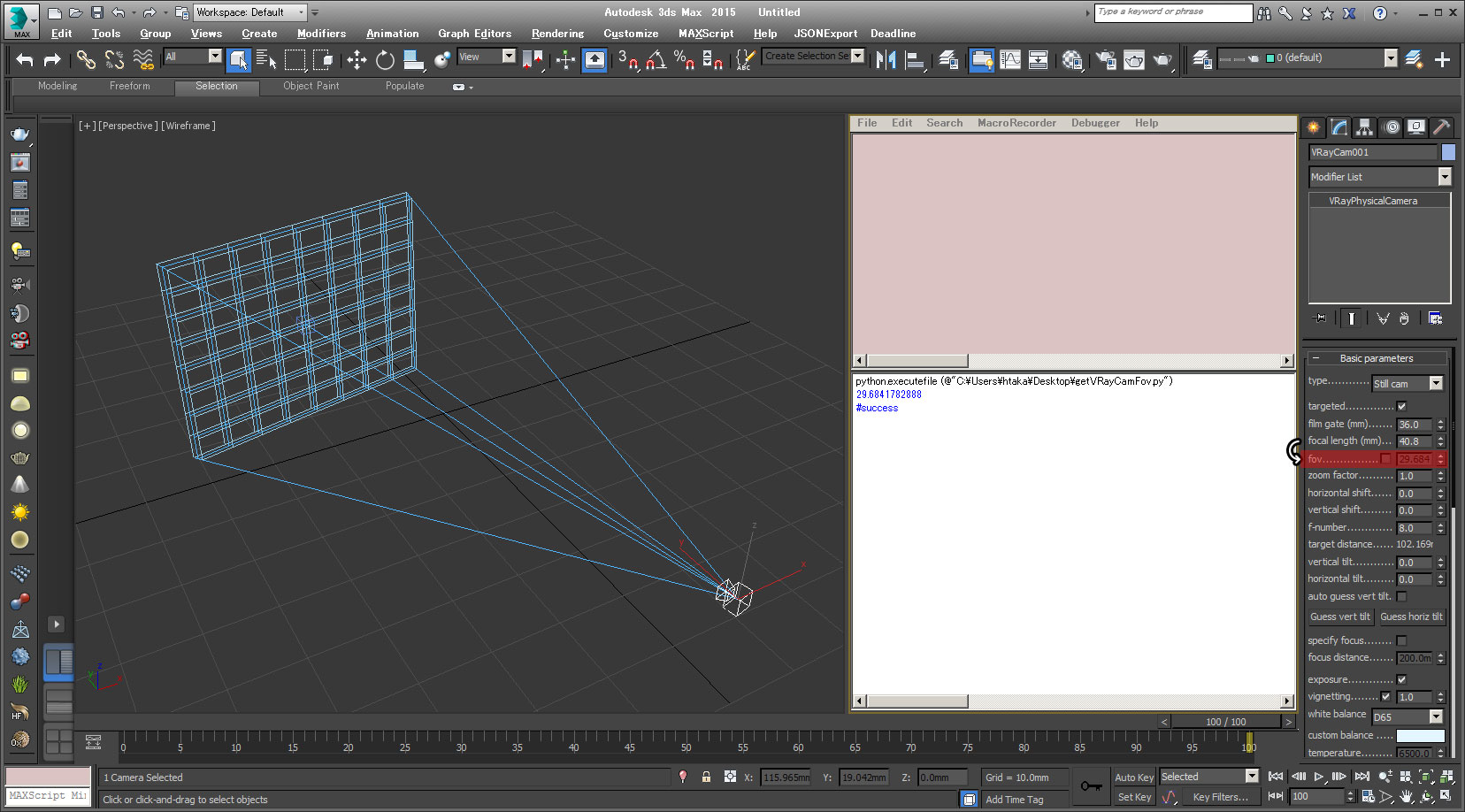The width and height of the screenshot is (1465, 812).
Task: Click the Auto Key button
Action: click(1134, 778)
